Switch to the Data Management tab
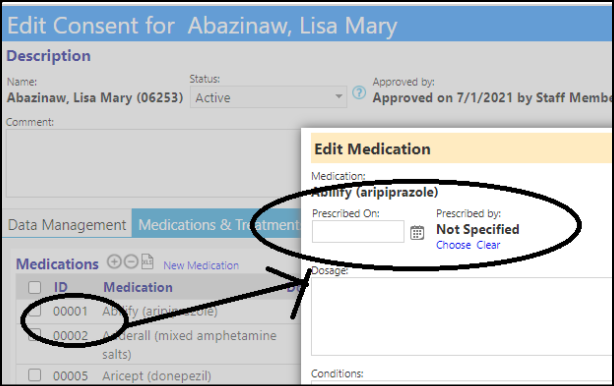Viewport: 614px width, 386px height. pos(67,225)
